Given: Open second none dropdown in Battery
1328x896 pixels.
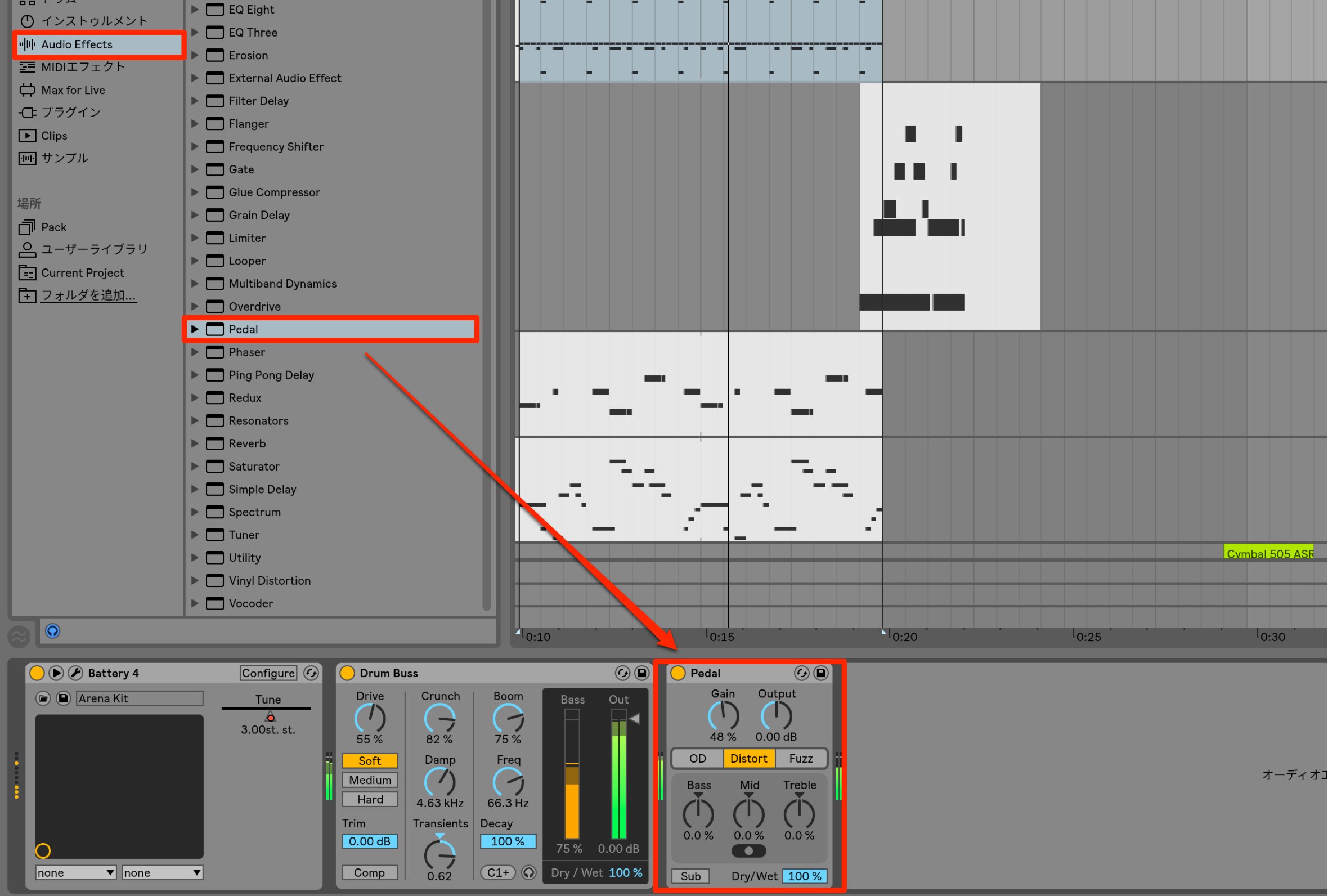Looking at the screenshot, I should coord(163,872).
